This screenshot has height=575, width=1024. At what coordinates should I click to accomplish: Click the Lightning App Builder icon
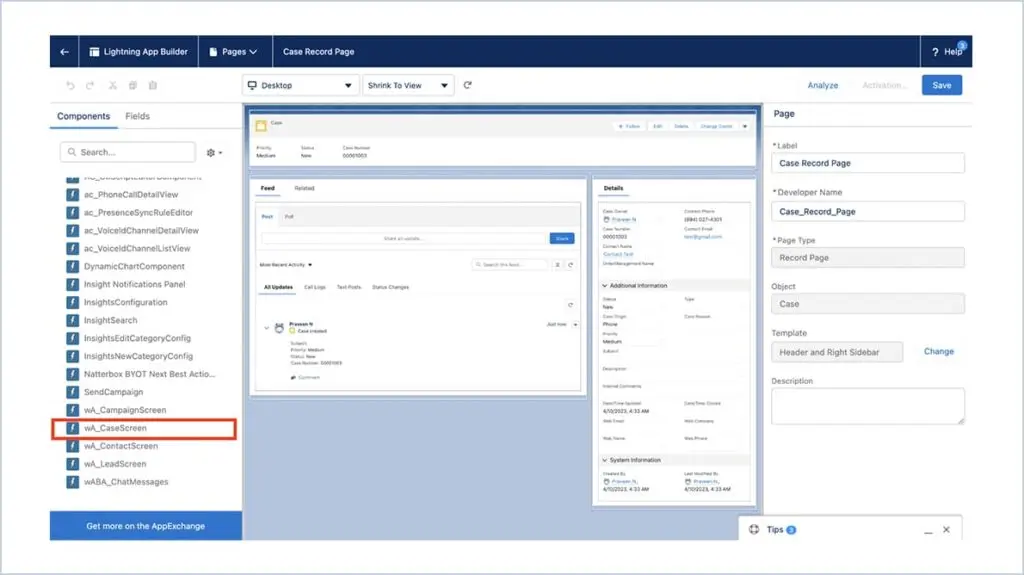point(94,52)
